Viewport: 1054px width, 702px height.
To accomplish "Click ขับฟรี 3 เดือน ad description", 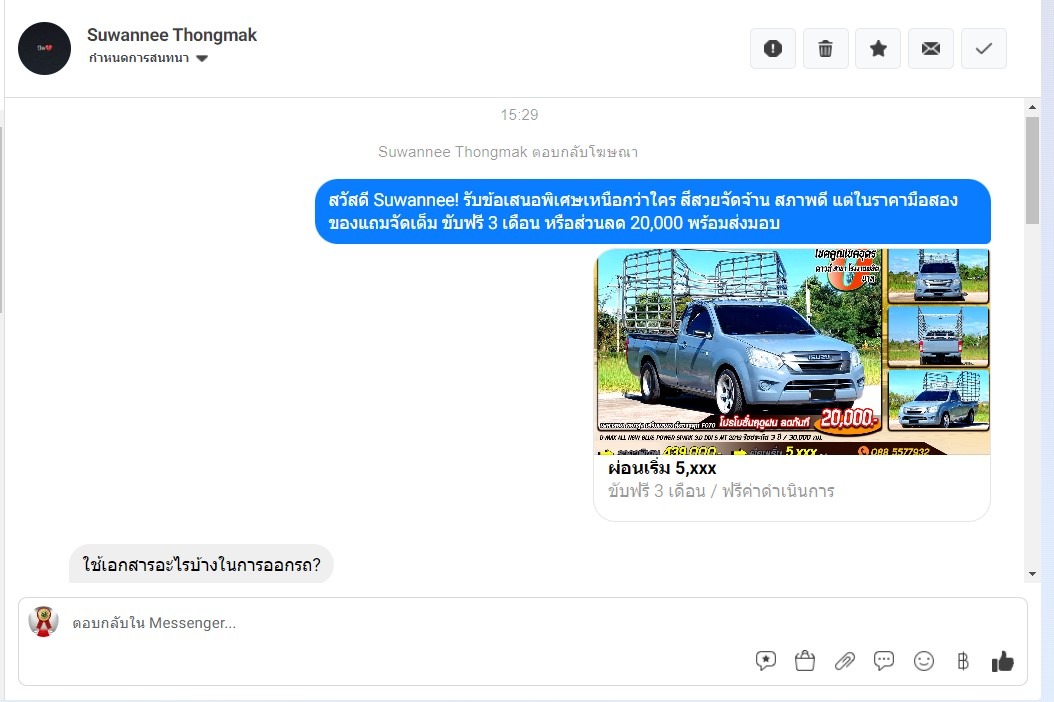I will pos(721,491).
